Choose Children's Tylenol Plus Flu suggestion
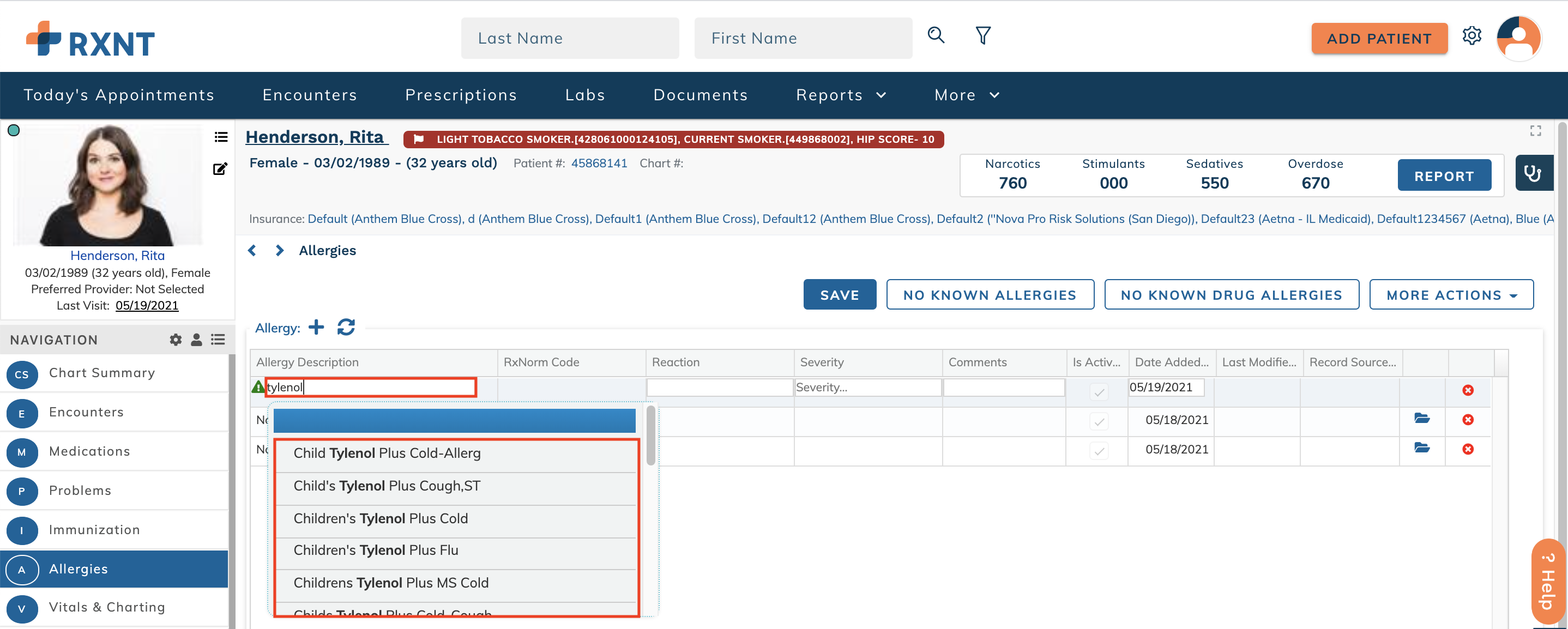The image size is (1568, 629). (455, 551)
